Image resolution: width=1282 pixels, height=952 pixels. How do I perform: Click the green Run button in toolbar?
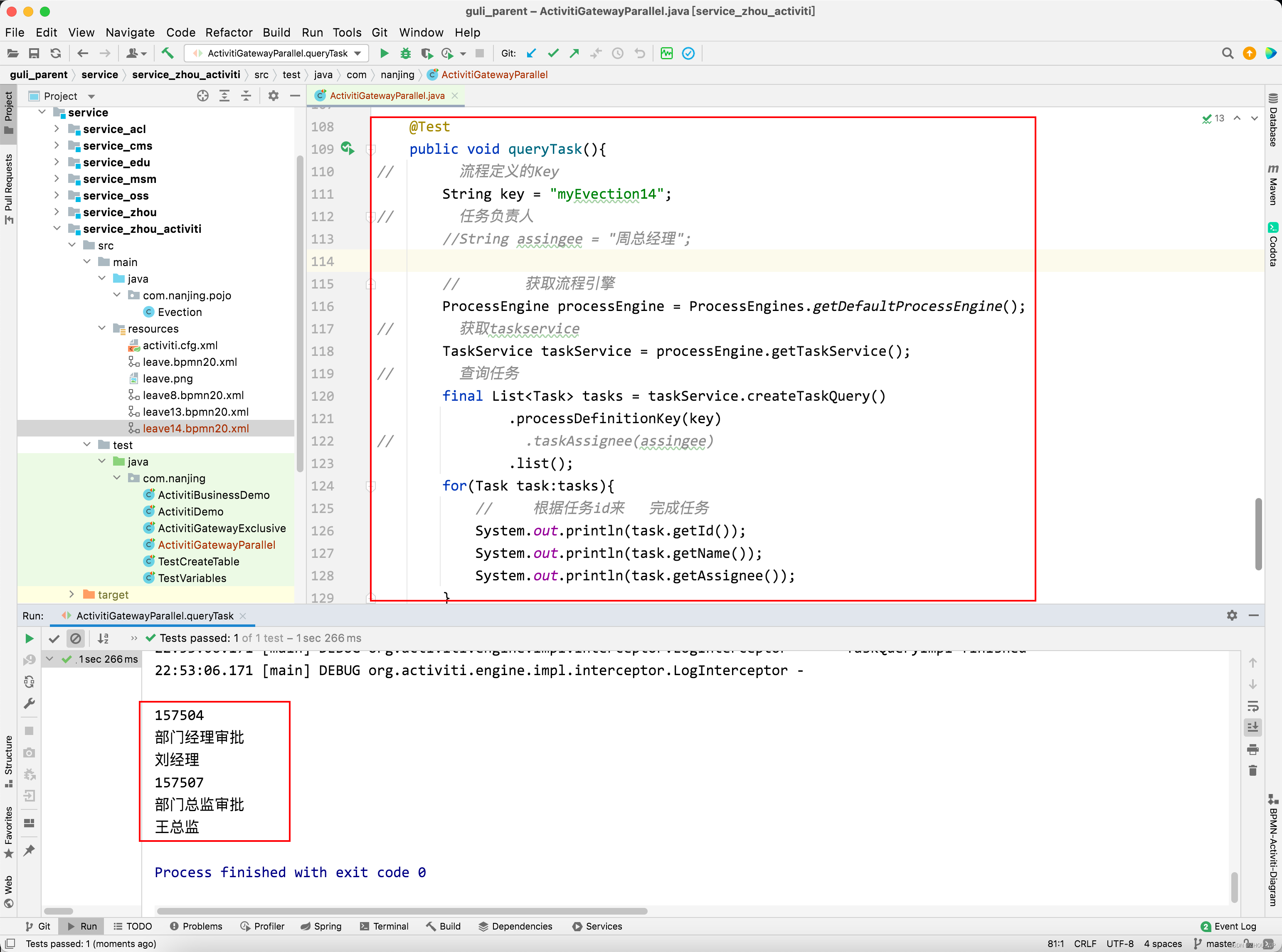click(385, 53)
